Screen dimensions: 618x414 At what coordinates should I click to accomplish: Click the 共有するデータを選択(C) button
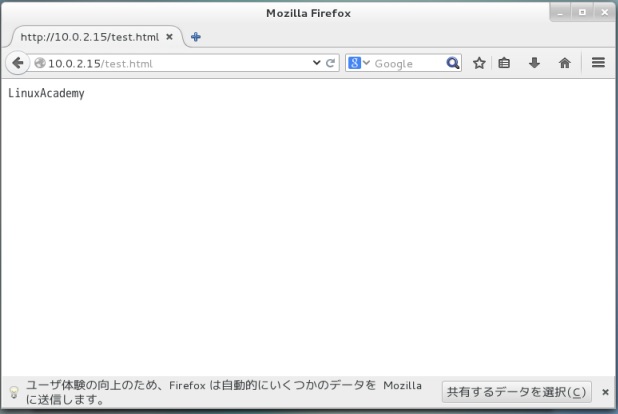tap(516, 392)
